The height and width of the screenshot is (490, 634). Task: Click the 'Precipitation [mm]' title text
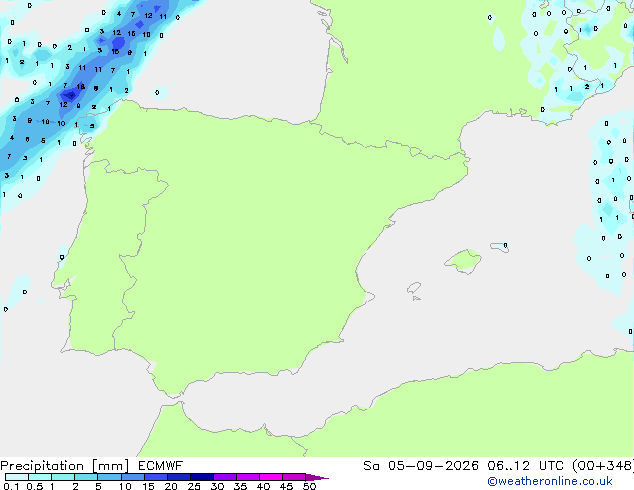(65, 466)
